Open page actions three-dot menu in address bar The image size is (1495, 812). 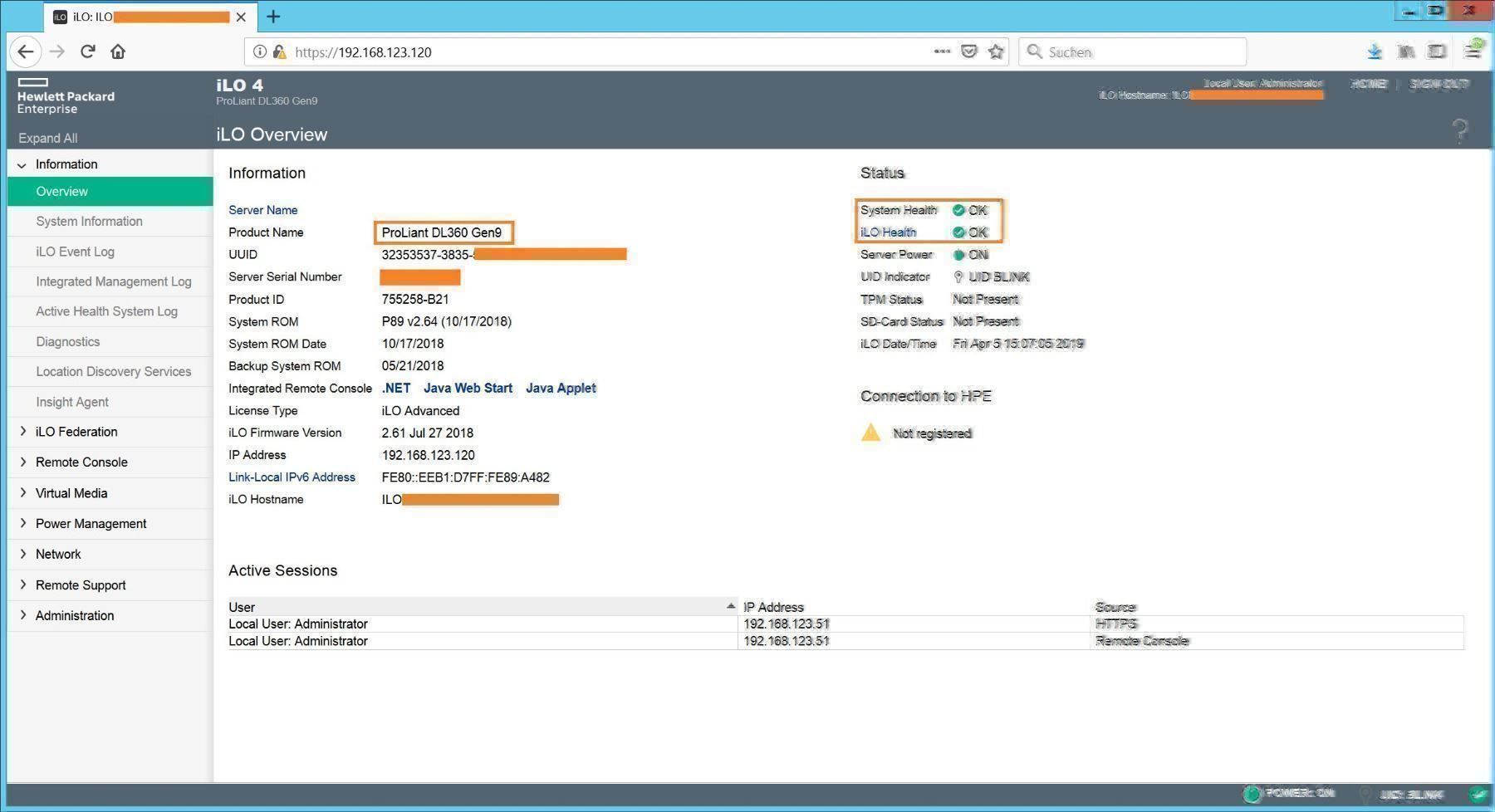pos(942,51)
